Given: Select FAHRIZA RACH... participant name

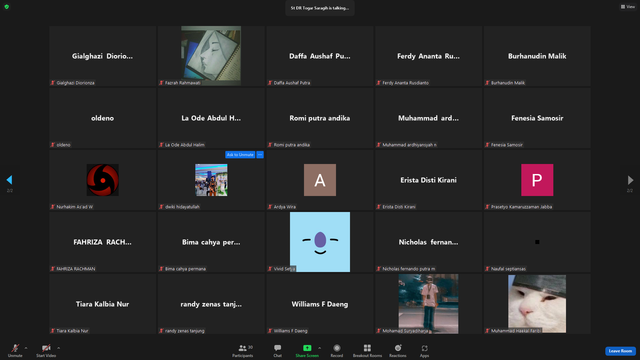Looking at the screenshot, I should tap(102, 242).
